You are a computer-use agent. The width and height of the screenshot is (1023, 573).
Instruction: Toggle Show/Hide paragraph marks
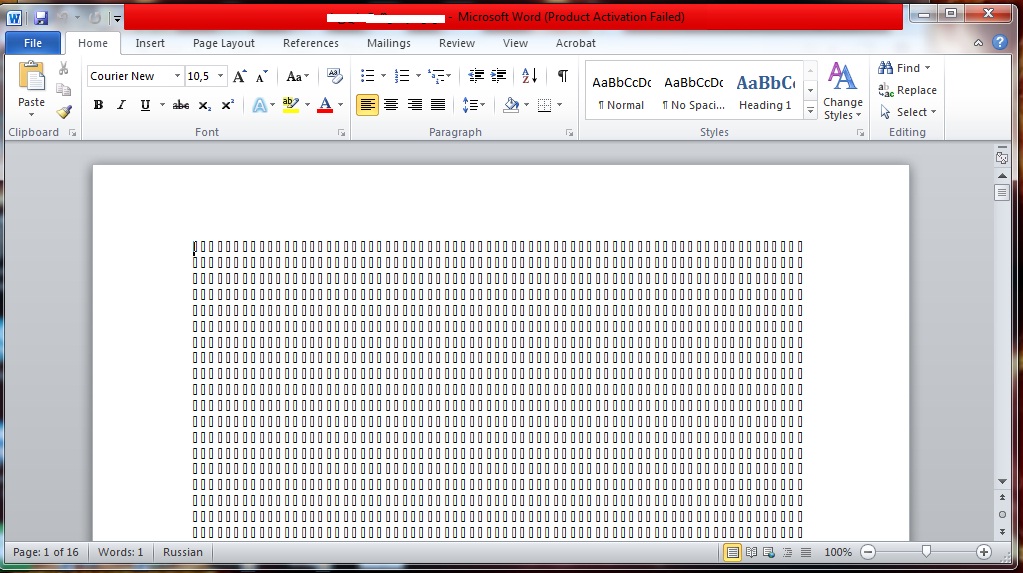pos(563,76)
